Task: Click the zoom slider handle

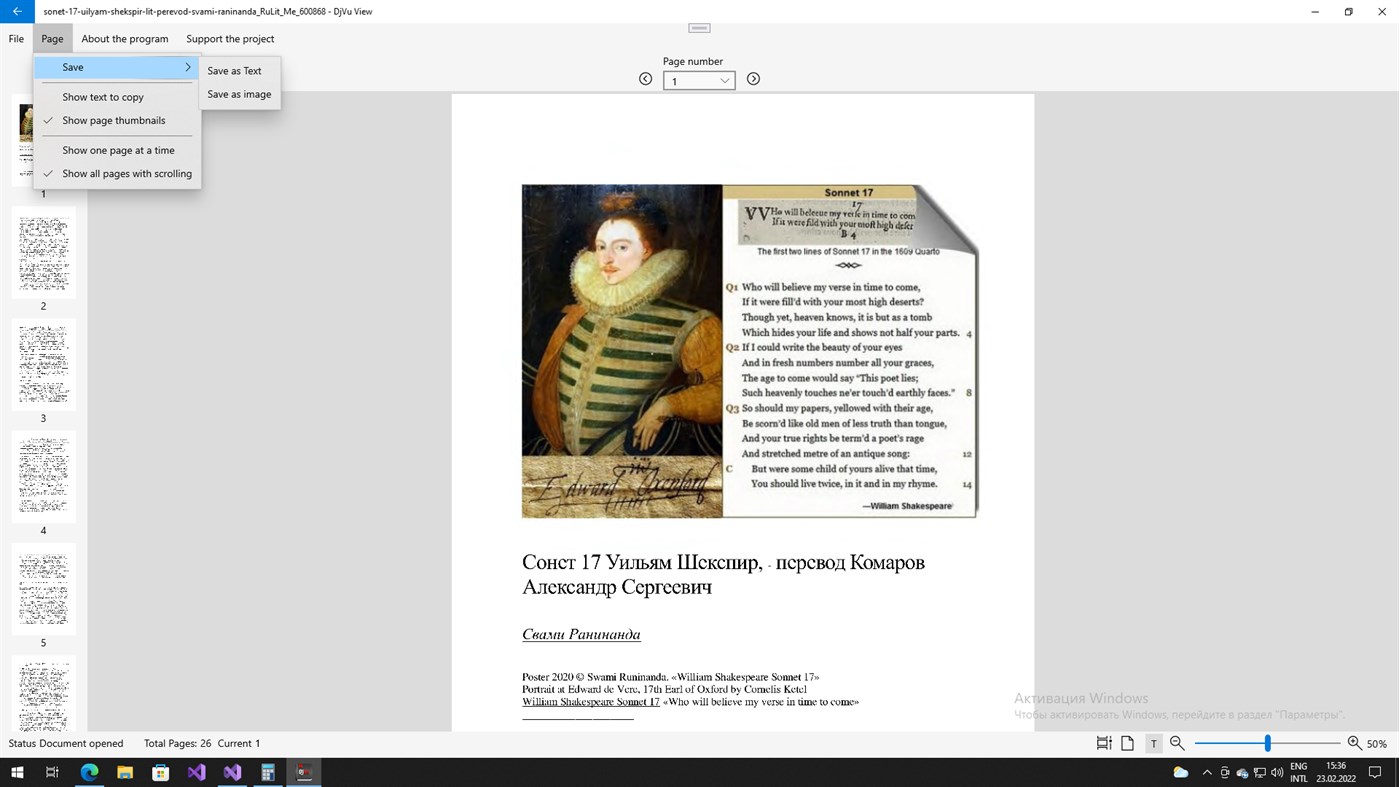Action: [x=1267, y=743]
